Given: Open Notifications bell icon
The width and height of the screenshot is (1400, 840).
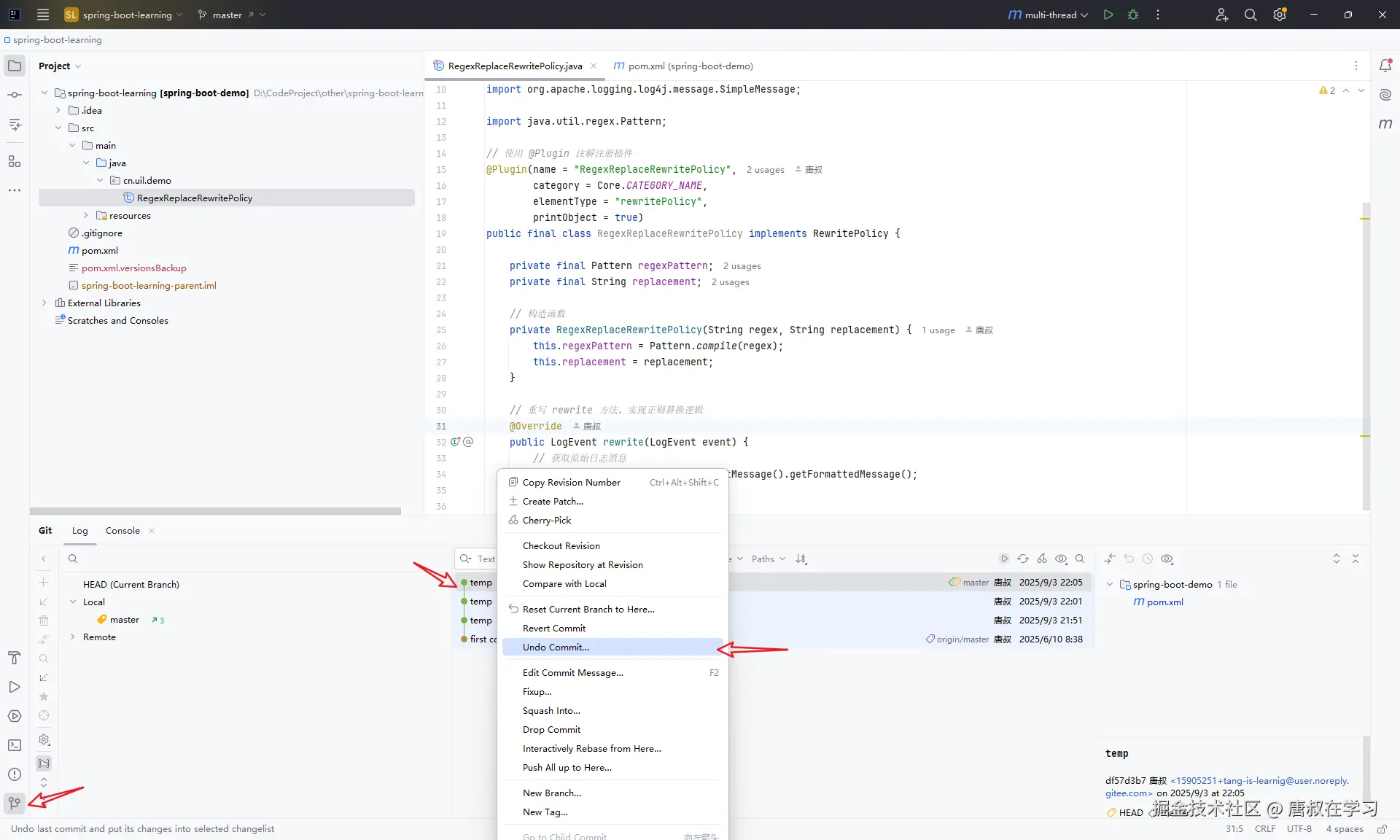Looking at the screenshot, I should point(1385,66).
